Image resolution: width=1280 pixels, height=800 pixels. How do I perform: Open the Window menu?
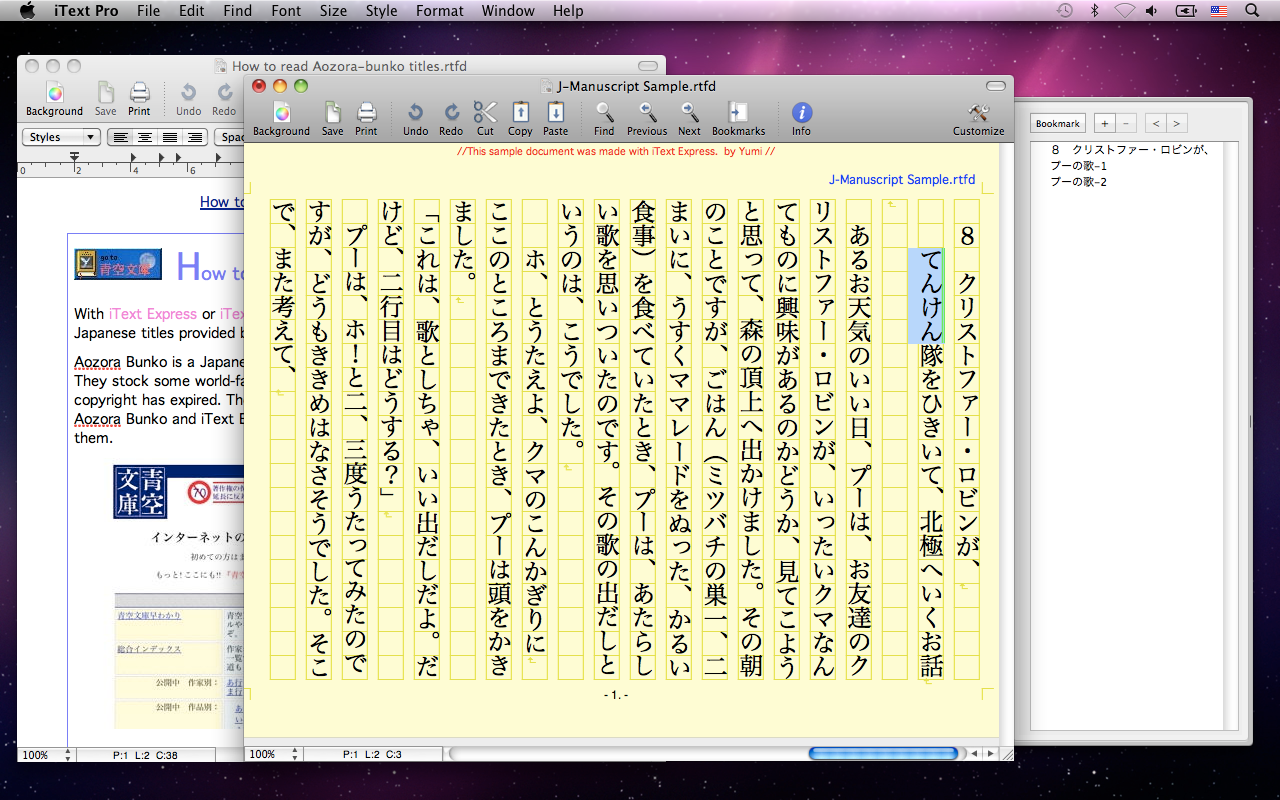point(508,11)
